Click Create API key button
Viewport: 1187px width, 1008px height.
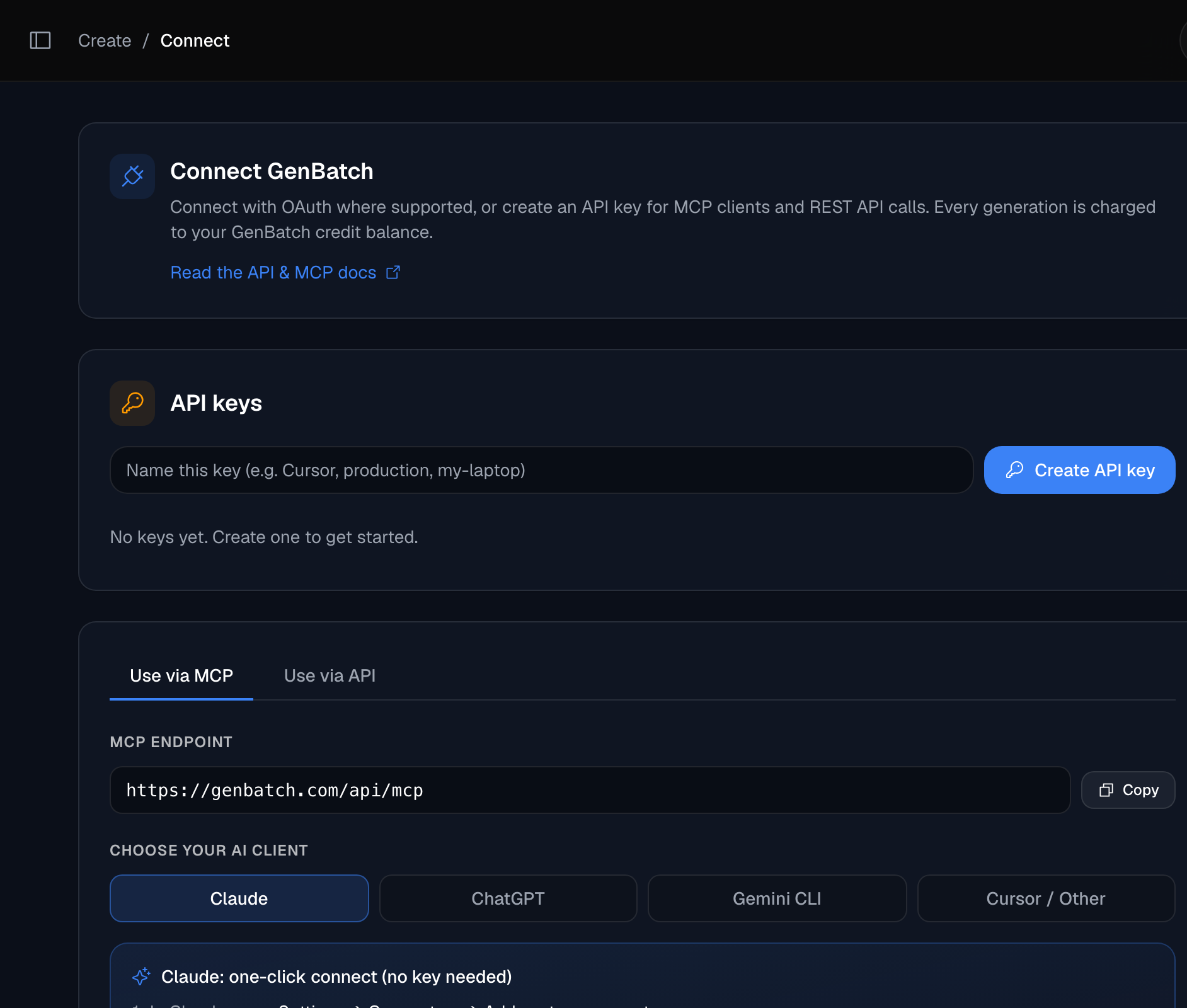(x=1079, y=470)
